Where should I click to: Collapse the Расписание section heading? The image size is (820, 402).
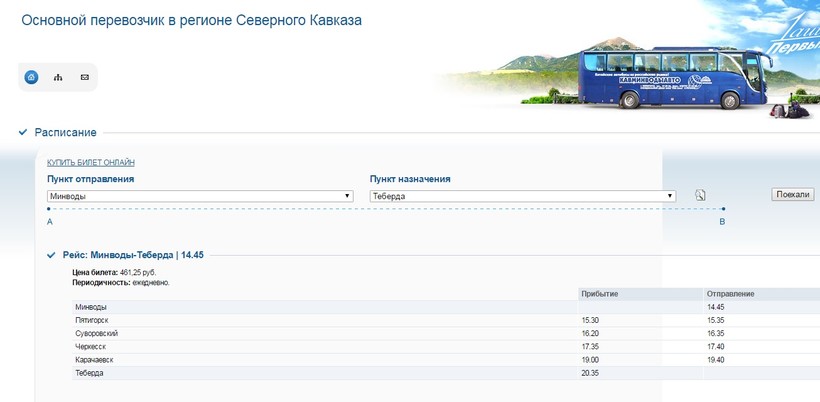click(66, 132)
